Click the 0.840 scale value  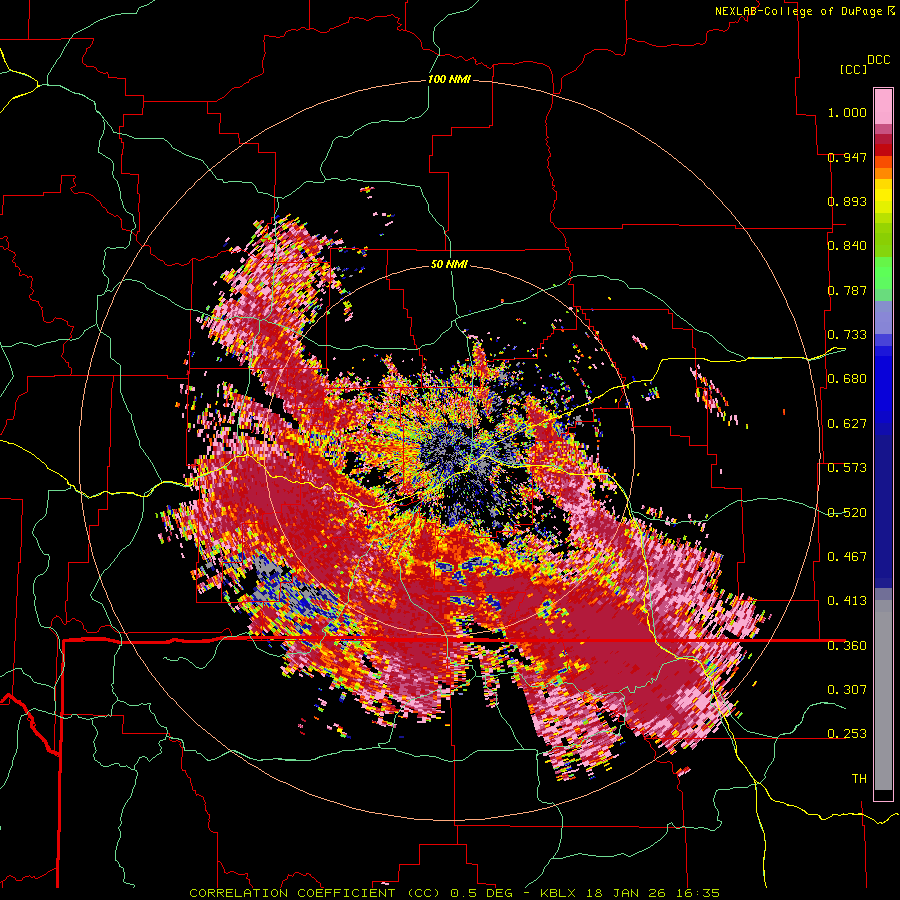pos(847,246)
